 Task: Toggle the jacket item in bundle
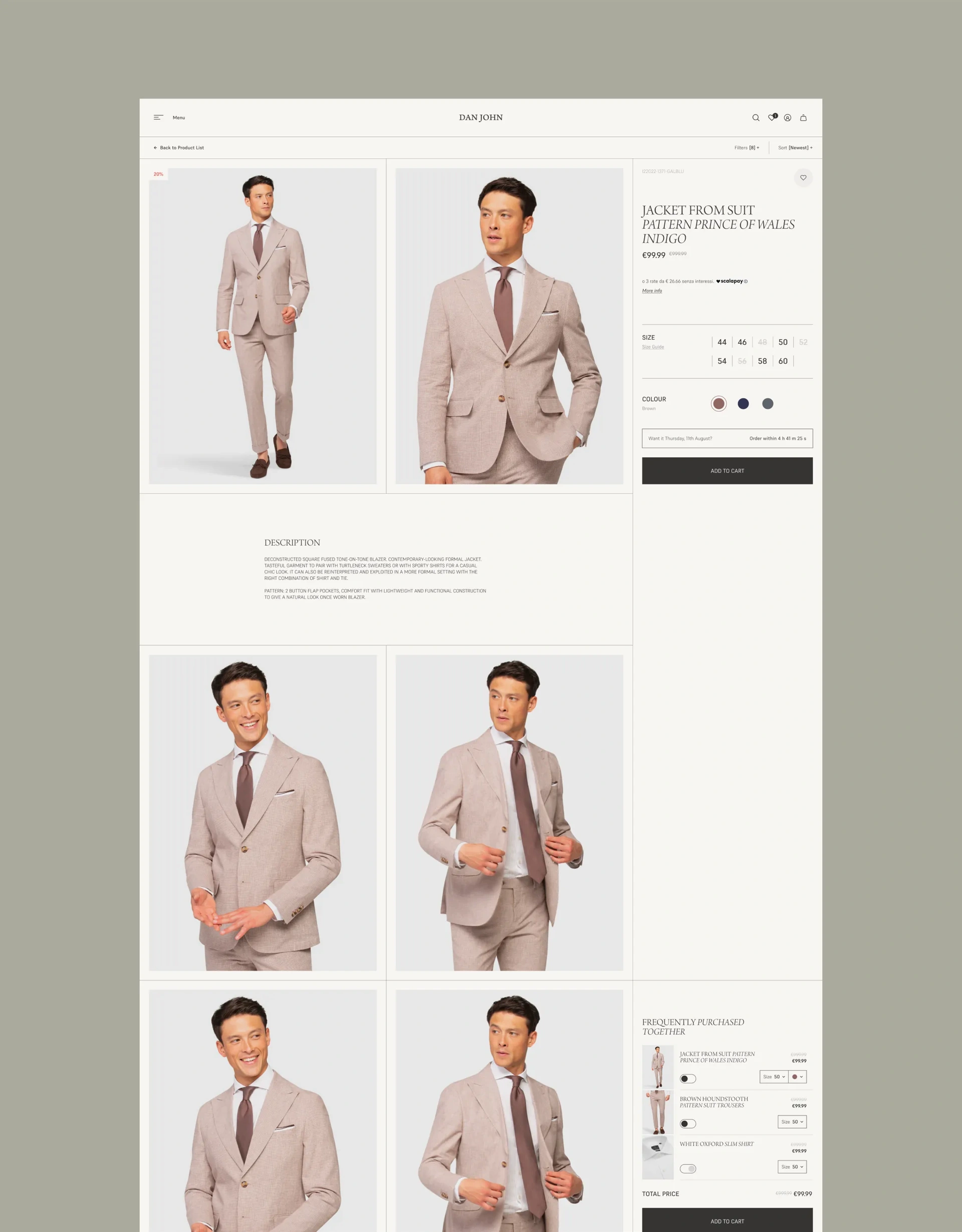tap(688, 1079)
